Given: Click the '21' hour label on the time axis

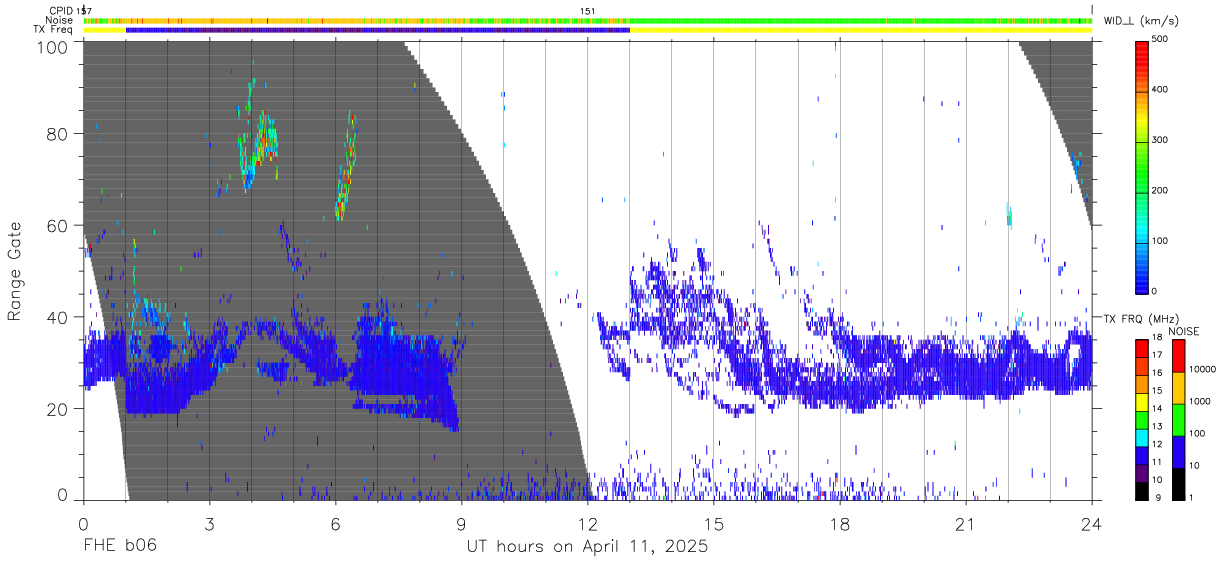Looking at the screenshot, I should point(965,524).
